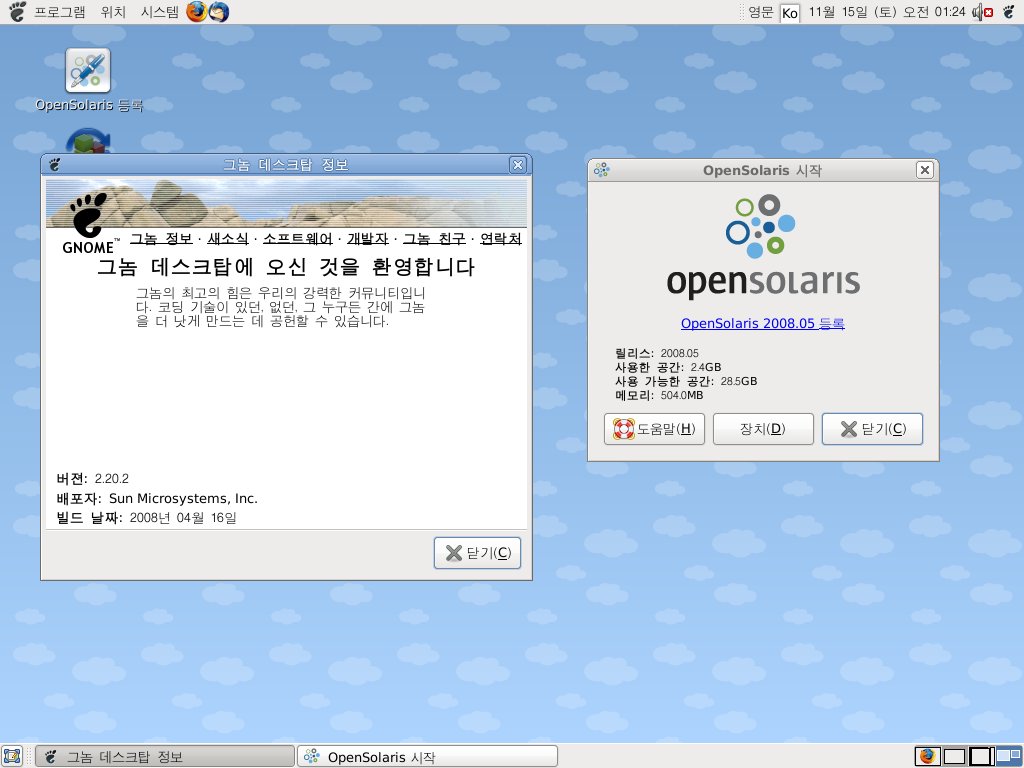Screen dimensions: 1024x768
Task: Close the 그놈 데스크탑 정보 window via title bar X
Action: click(x=518, y=165)
